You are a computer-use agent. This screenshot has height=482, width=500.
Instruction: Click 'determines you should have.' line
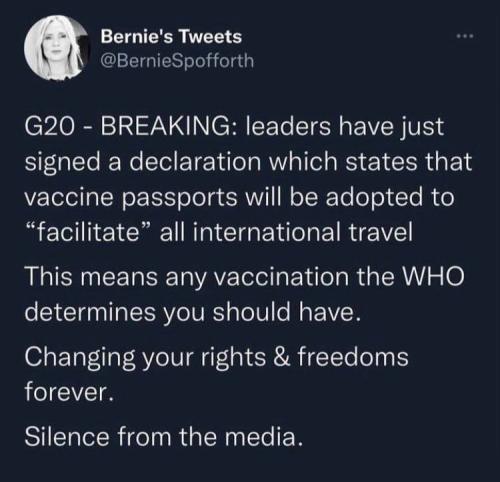[193, 312]
